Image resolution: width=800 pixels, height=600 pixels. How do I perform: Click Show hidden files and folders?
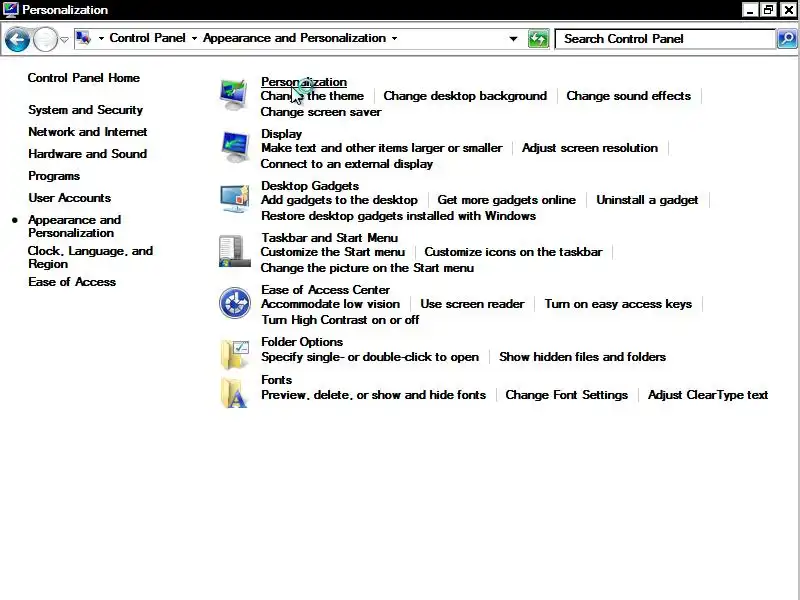583,357
